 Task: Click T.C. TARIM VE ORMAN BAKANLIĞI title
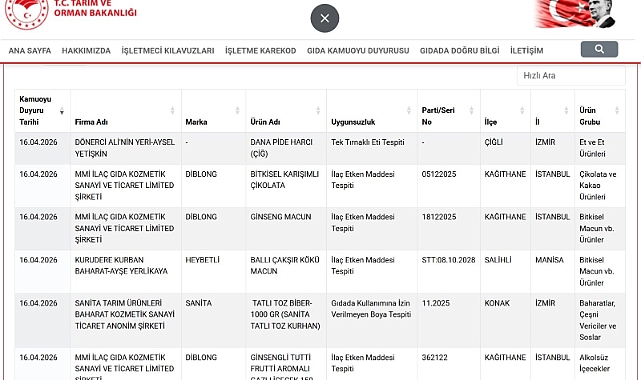(x=95, y=8)
